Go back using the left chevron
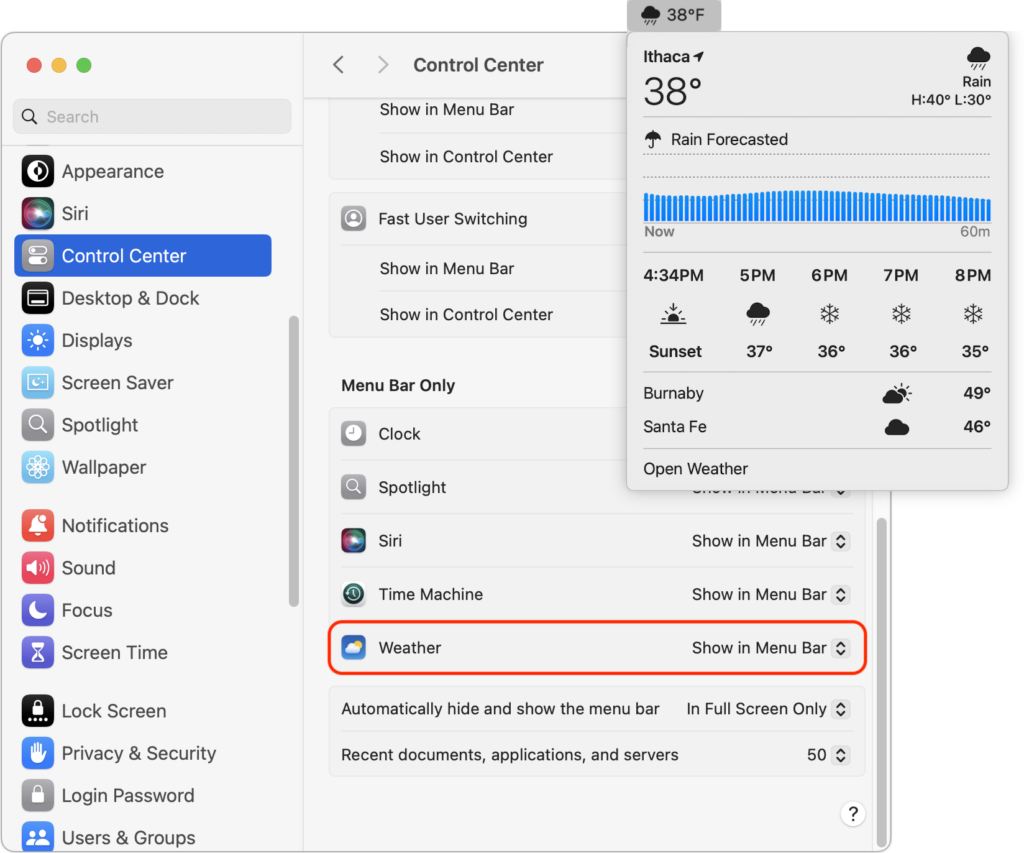This screenshot has width=1024, height=853. (338, 65)
